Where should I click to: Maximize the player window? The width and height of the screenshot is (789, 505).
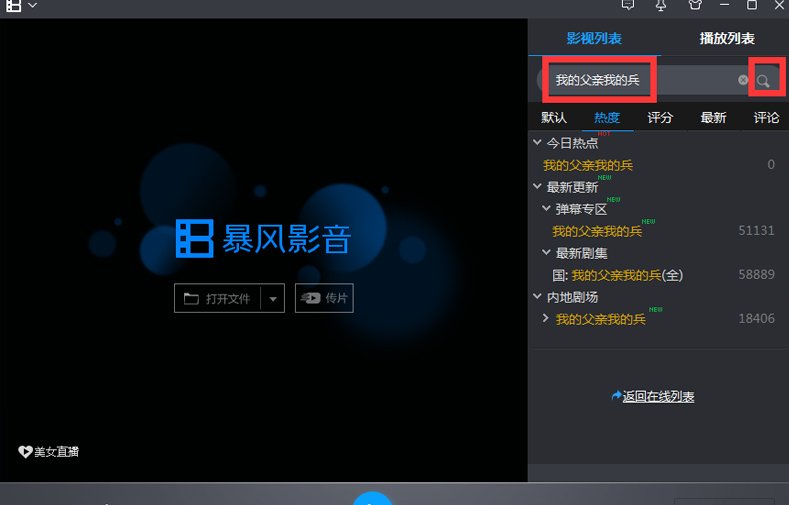[752, 5]
